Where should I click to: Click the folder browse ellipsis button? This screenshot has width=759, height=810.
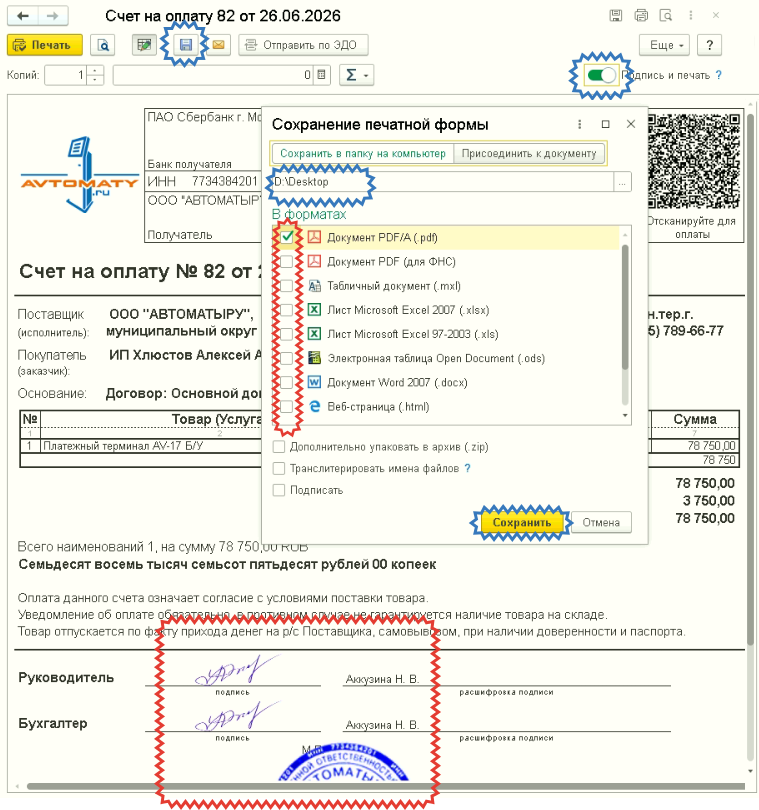622,182
